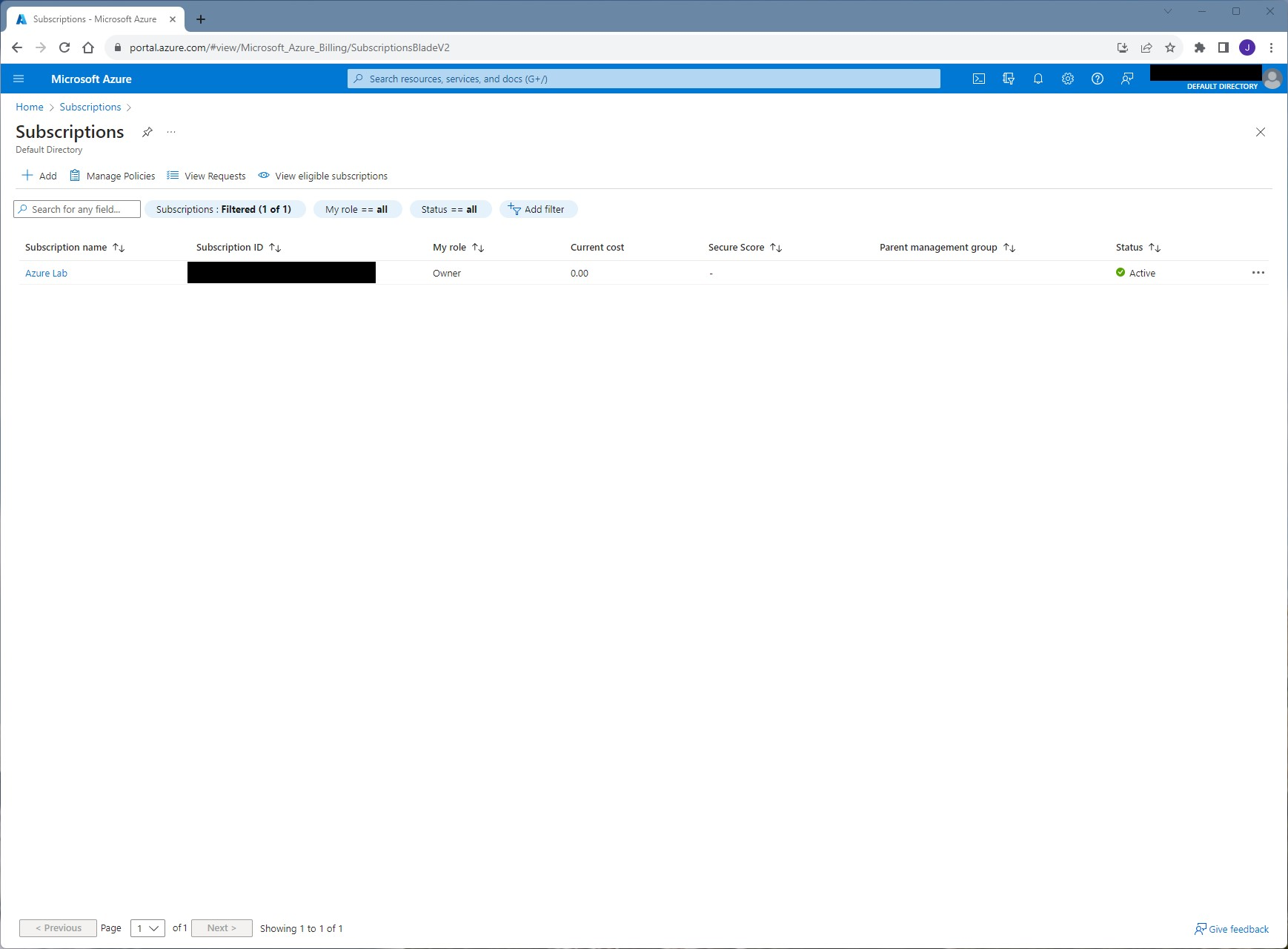Click the Active status cell

1135,273
